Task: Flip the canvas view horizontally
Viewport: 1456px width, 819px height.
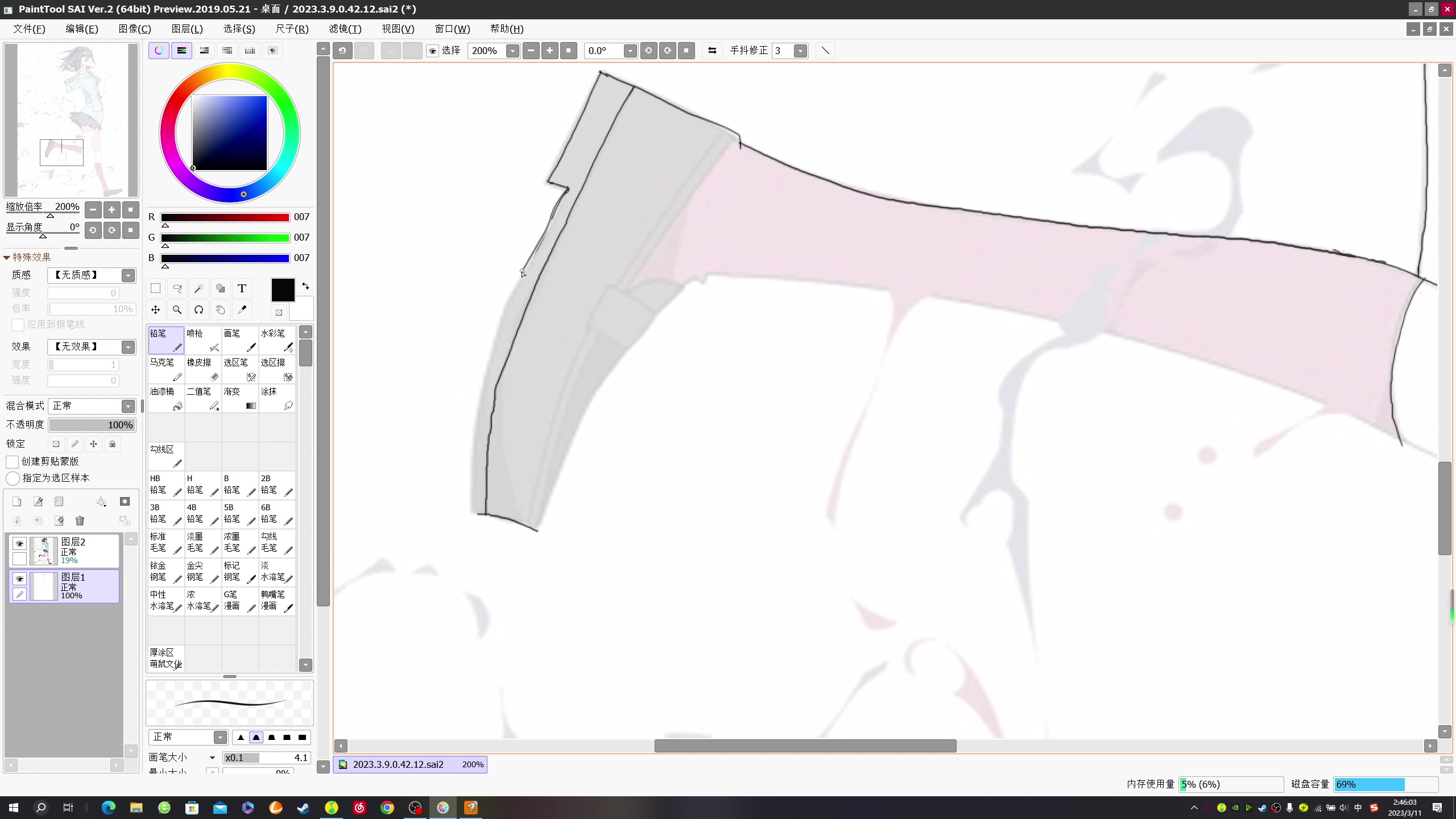Action: click(x=712, y=51)
